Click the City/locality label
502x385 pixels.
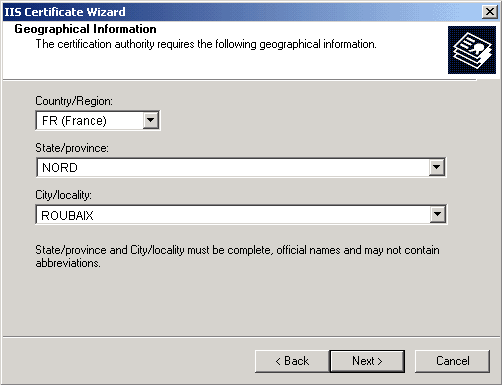coord(63,195)
